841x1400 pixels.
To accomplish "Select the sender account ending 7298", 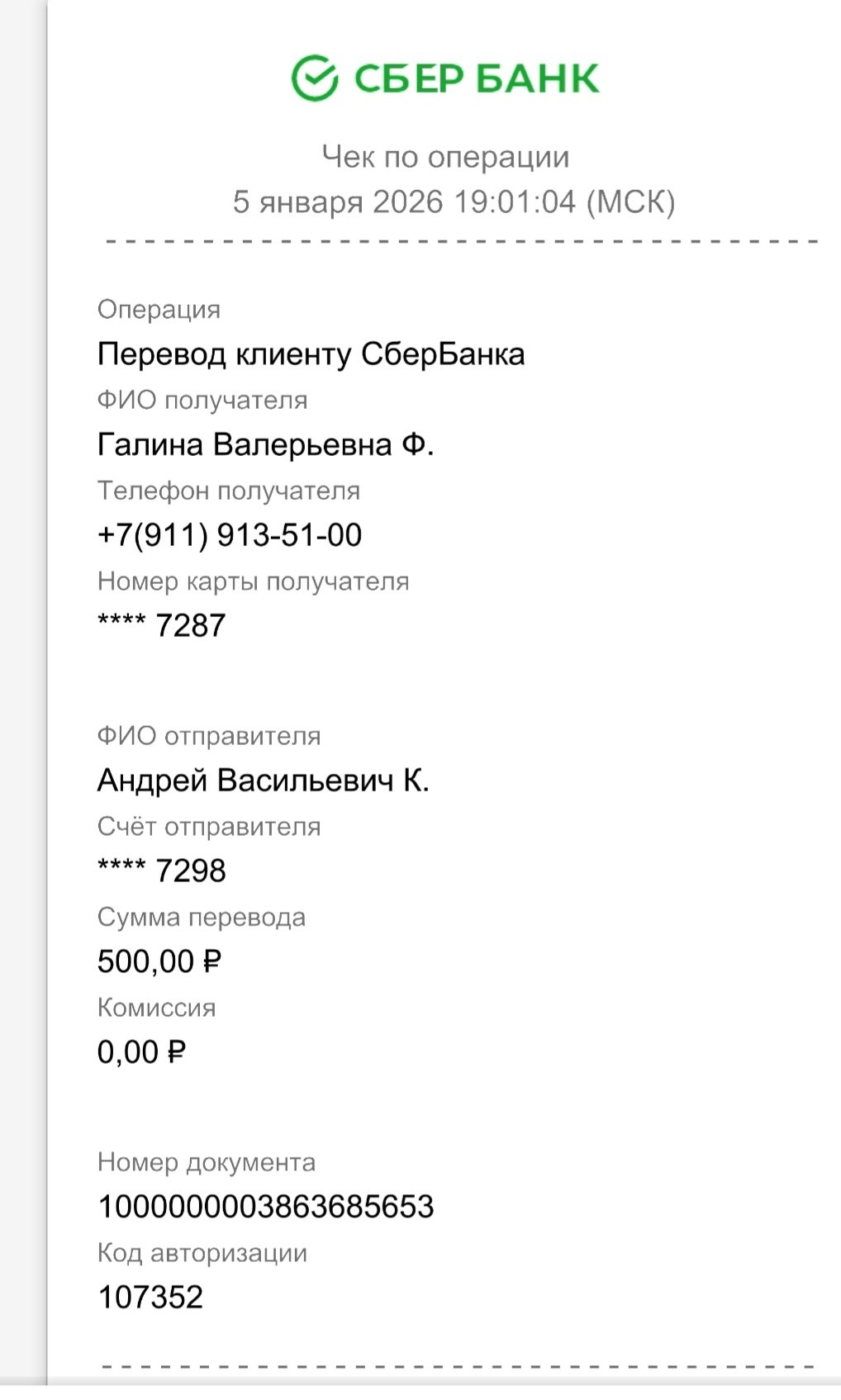I will (162, 871).
